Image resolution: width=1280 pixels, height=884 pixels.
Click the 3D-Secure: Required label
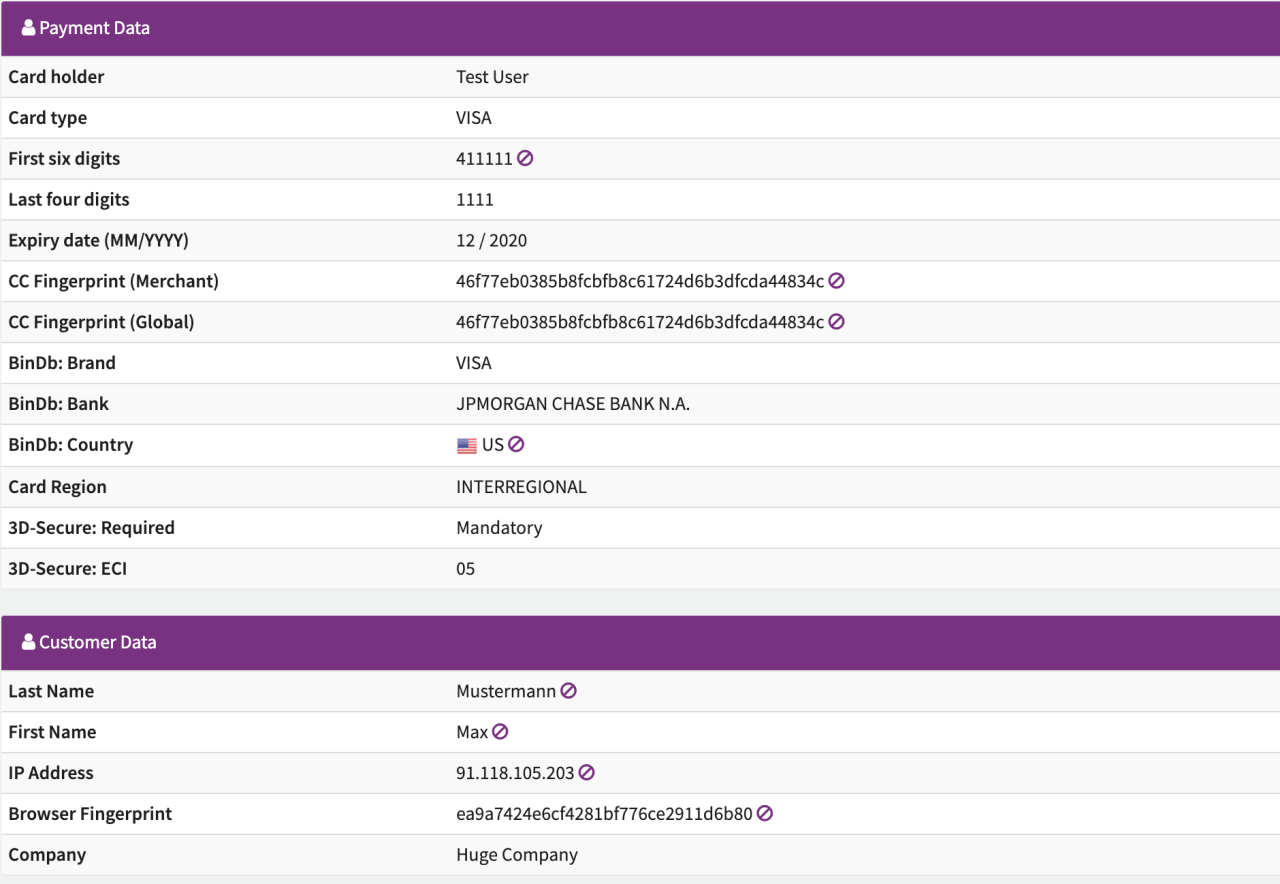coord(92,528)
